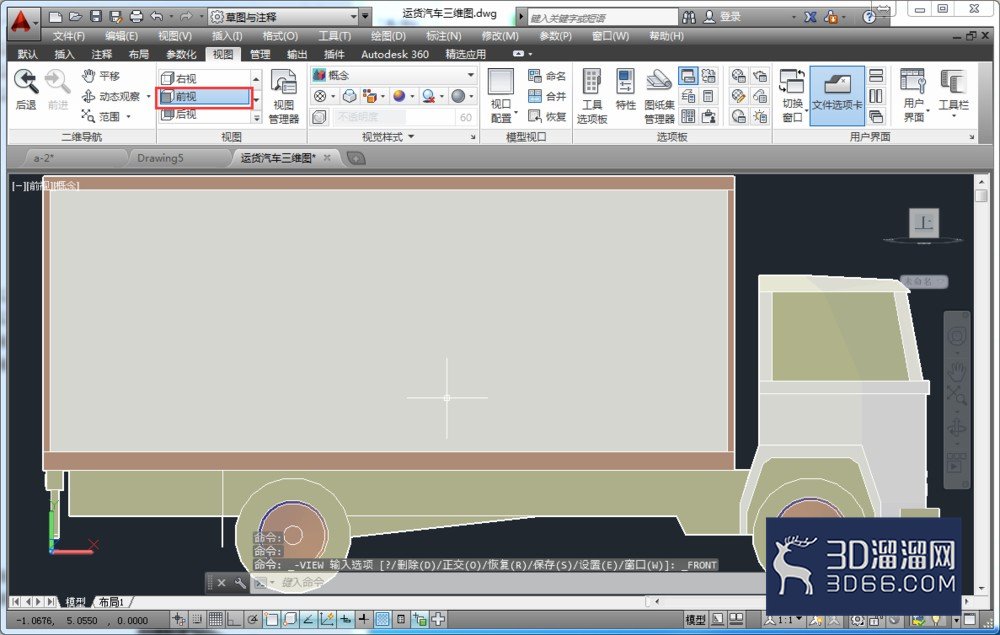Click the 范围 zoom extents tool
The width and height of the screenshot is (1000, 635).
(x=89, y=116)
